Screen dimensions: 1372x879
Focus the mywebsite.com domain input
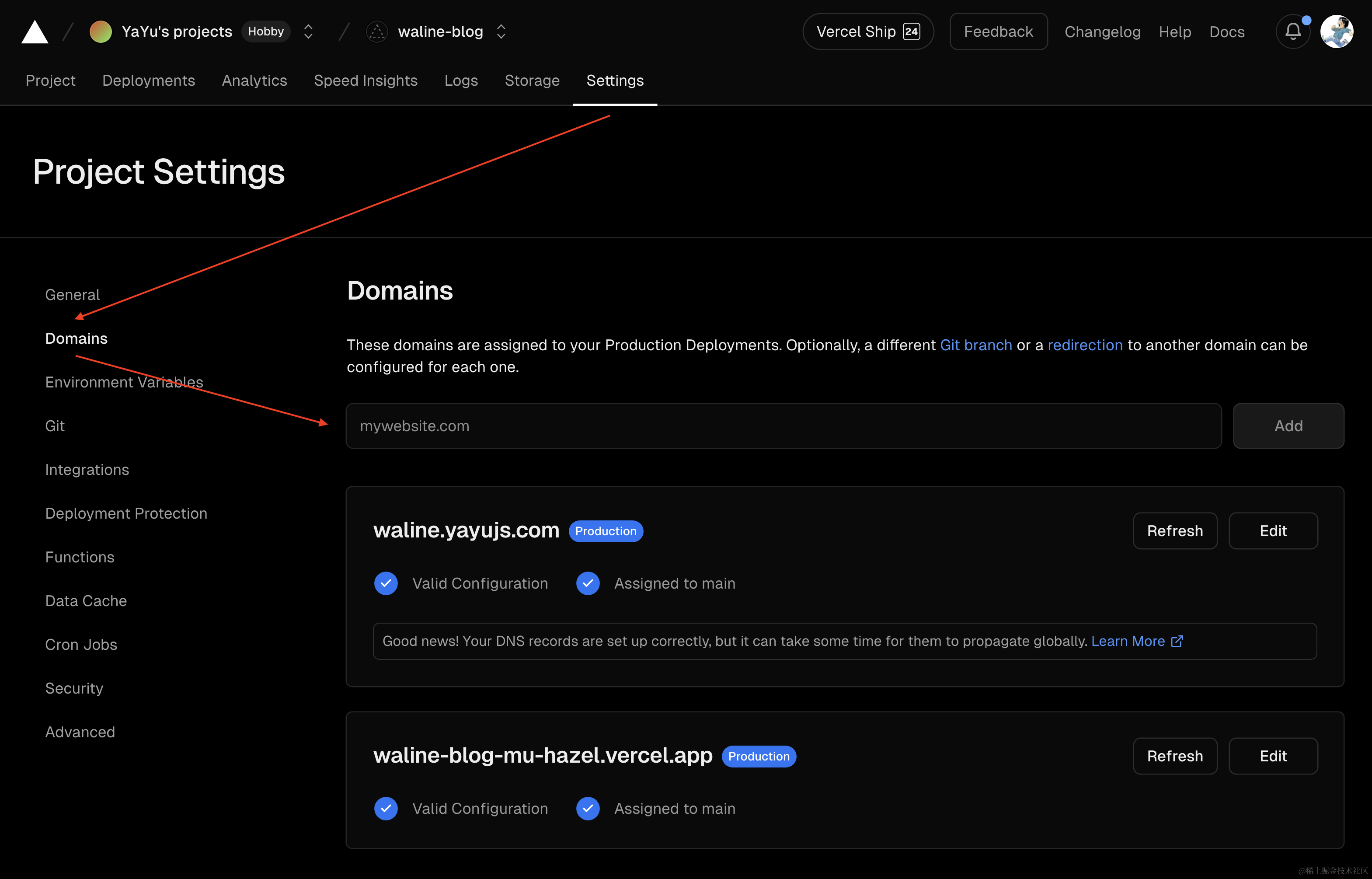(783, 426)
